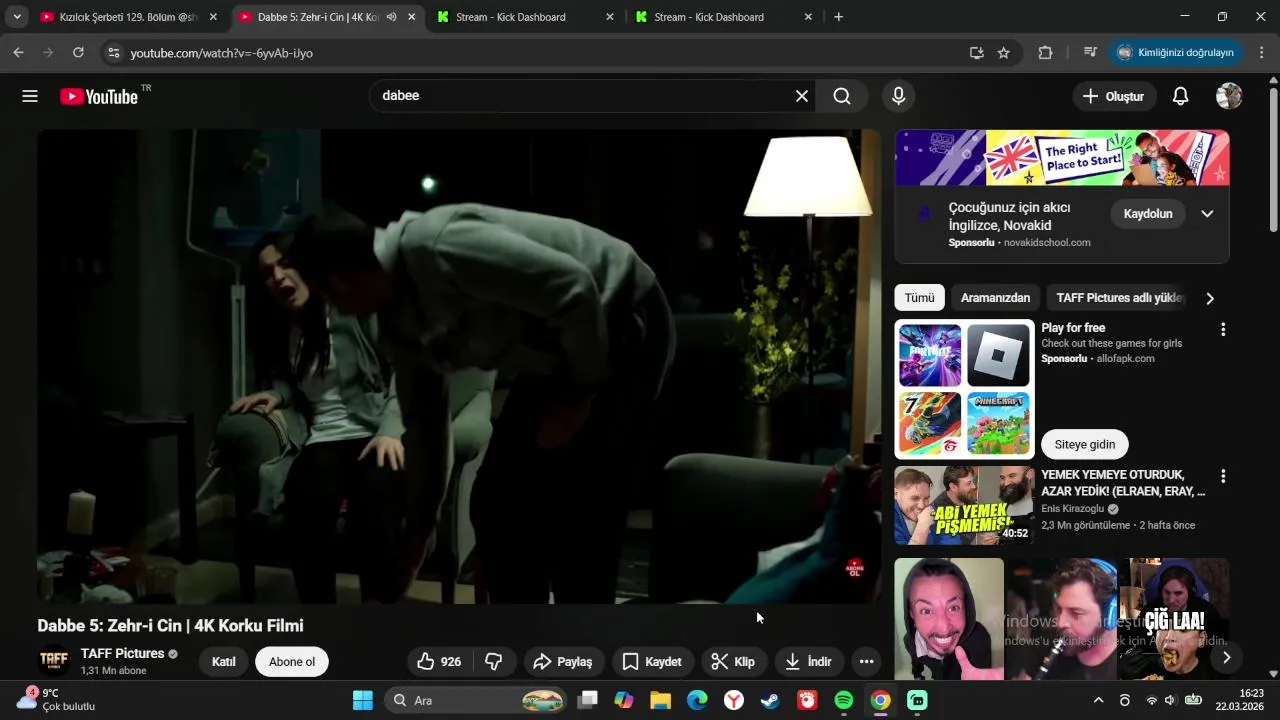The image size is (1280, 720).
Task: Click Kimliğinizi doğrulayın profile button
Action: (x=1176, y=52)
